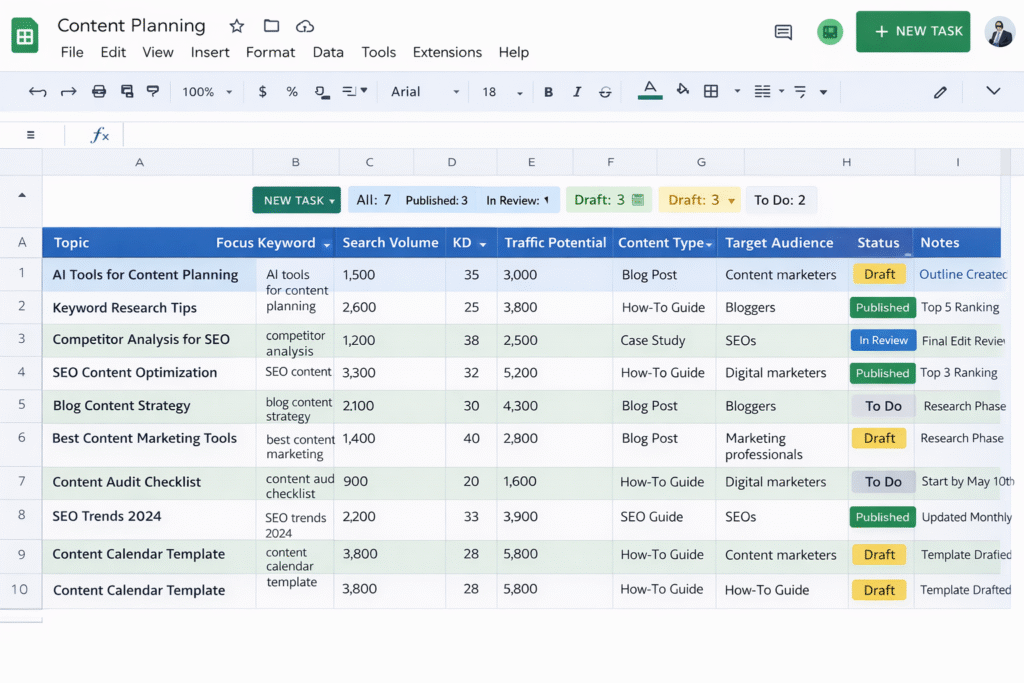Open the Extensions menu
Image resolution: width=1024 pixels, height=683 pixels.
[x=447, y=52]
